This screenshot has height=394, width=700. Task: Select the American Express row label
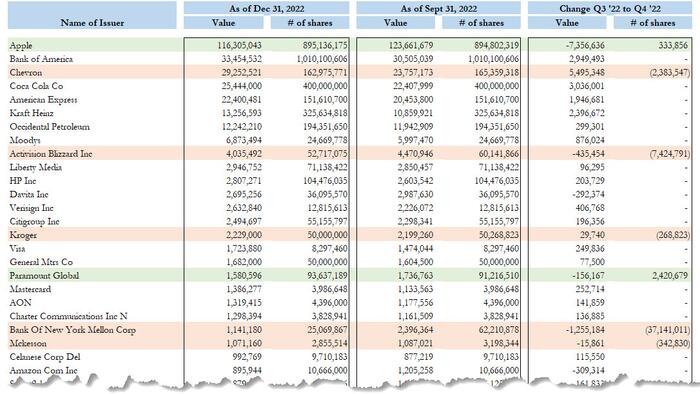click(43, 100)
